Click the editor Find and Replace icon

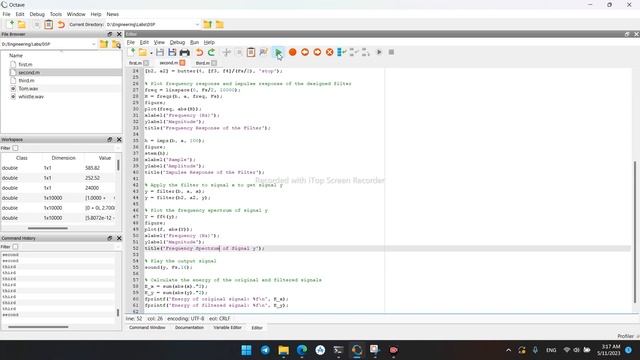pos(263,52)
